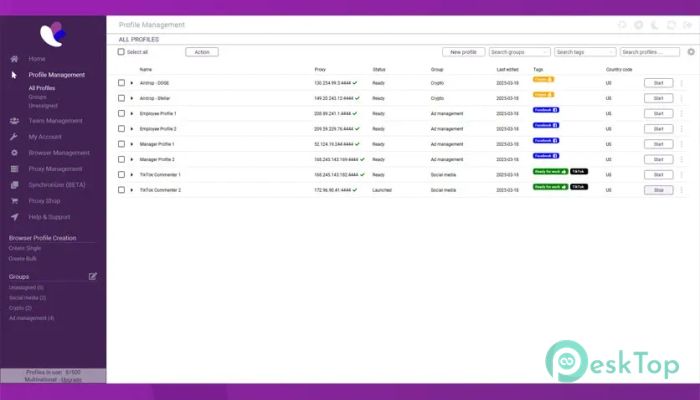Check the Employee Profile 1 checkbox
700x400 pixels.
121,114
